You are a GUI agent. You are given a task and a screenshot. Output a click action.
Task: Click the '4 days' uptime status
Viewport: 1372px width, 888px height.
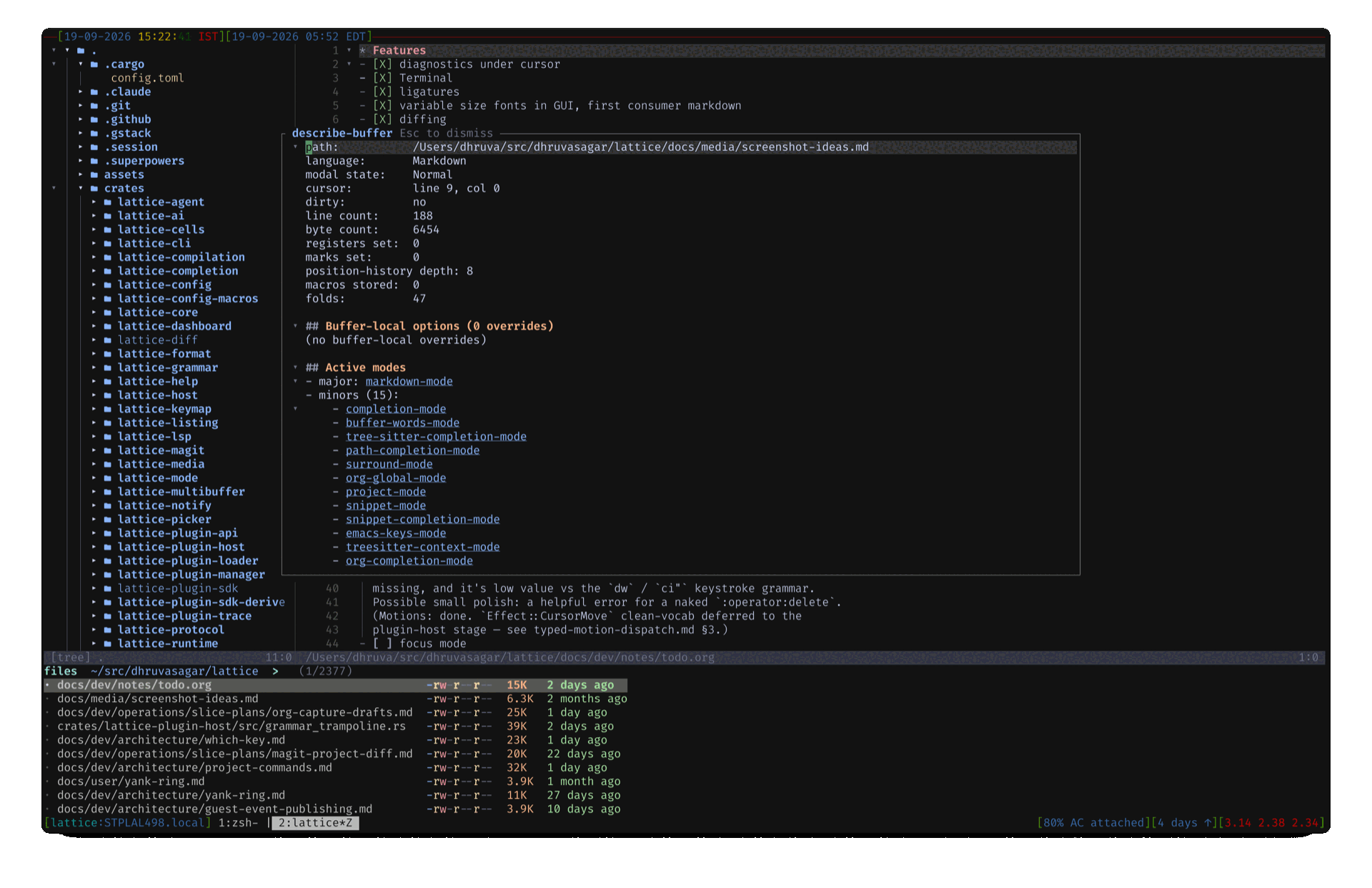coord(1184,823)
